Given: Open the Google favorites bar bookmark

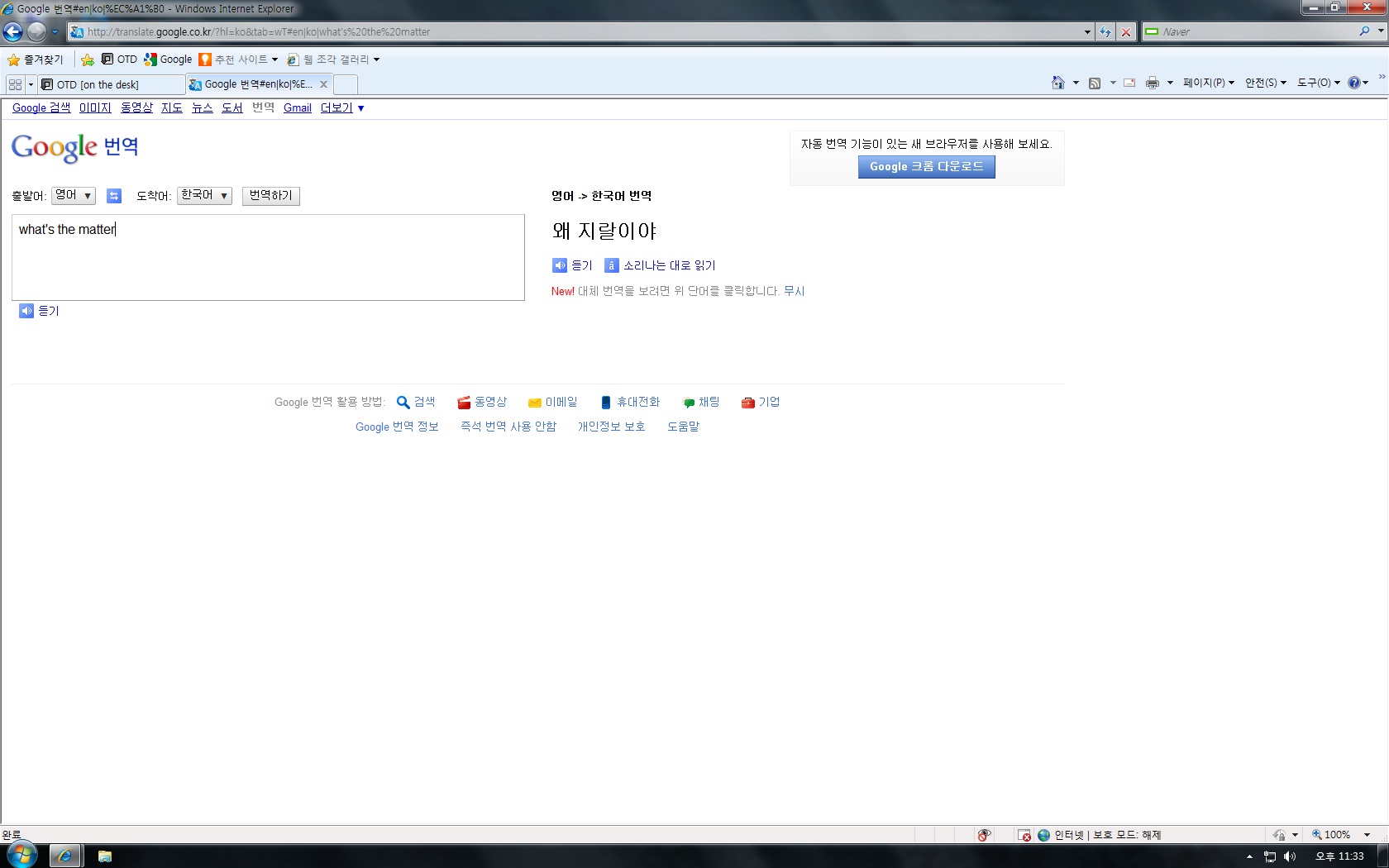Looking at the screenshot, I should pos(168,60).
